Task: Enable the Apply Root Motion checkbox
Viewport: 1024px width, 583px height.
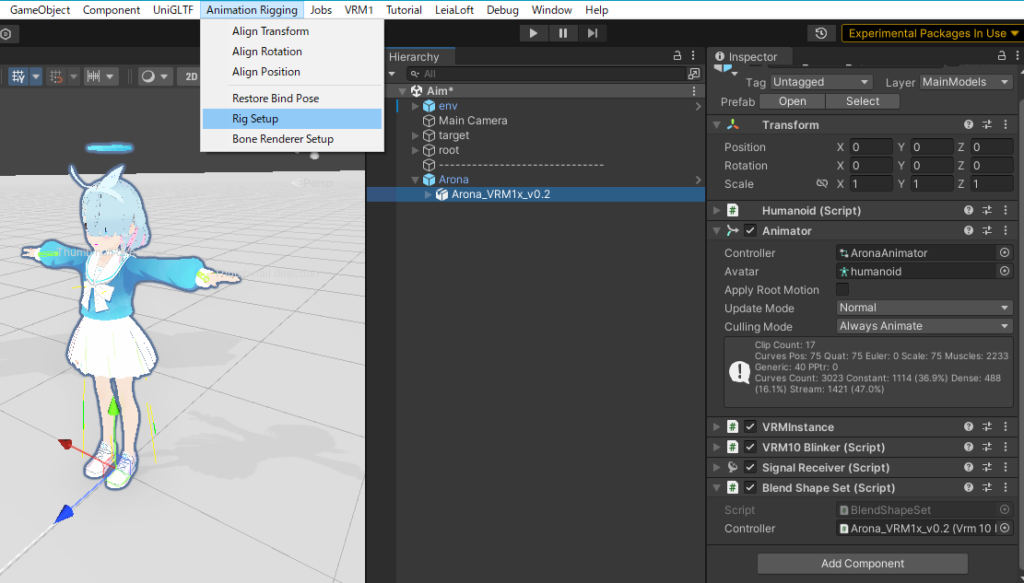Action: (843, 290)
